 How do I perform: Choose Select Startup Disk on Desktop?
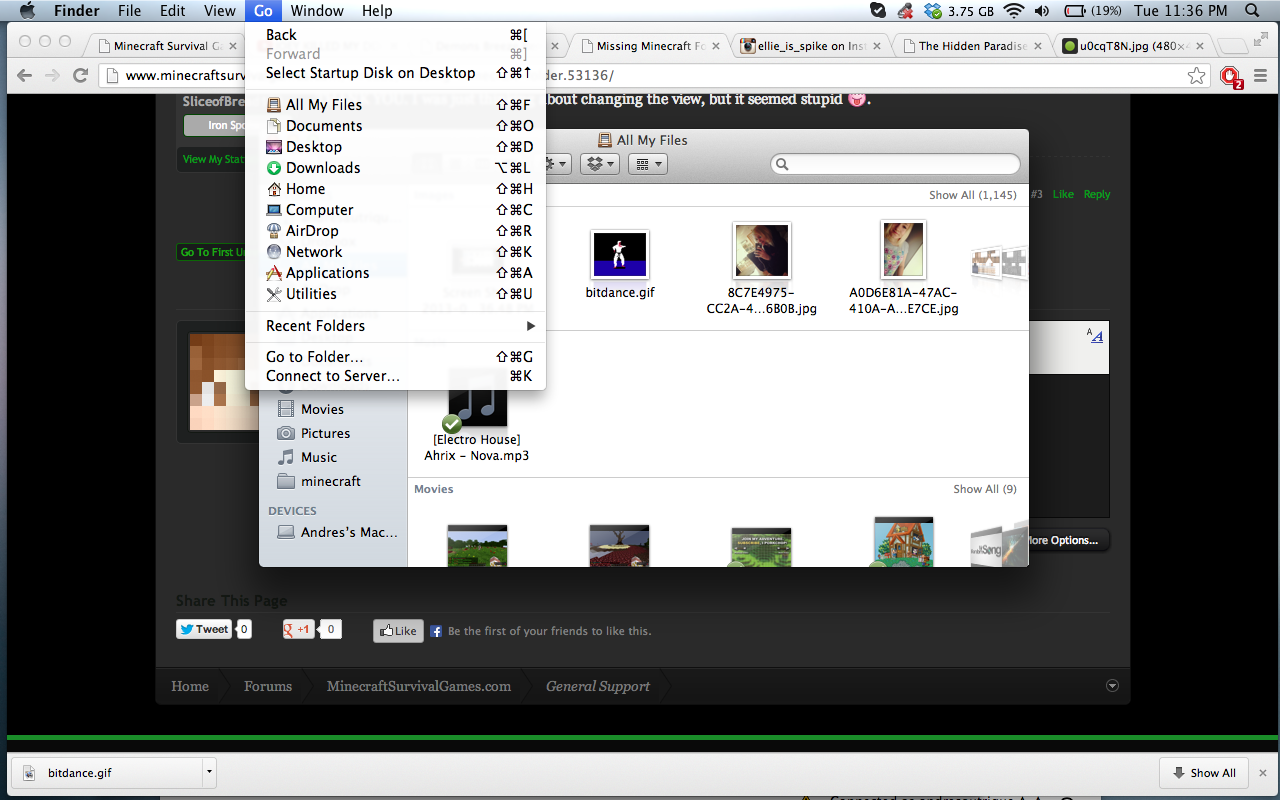tap(395, 73)
